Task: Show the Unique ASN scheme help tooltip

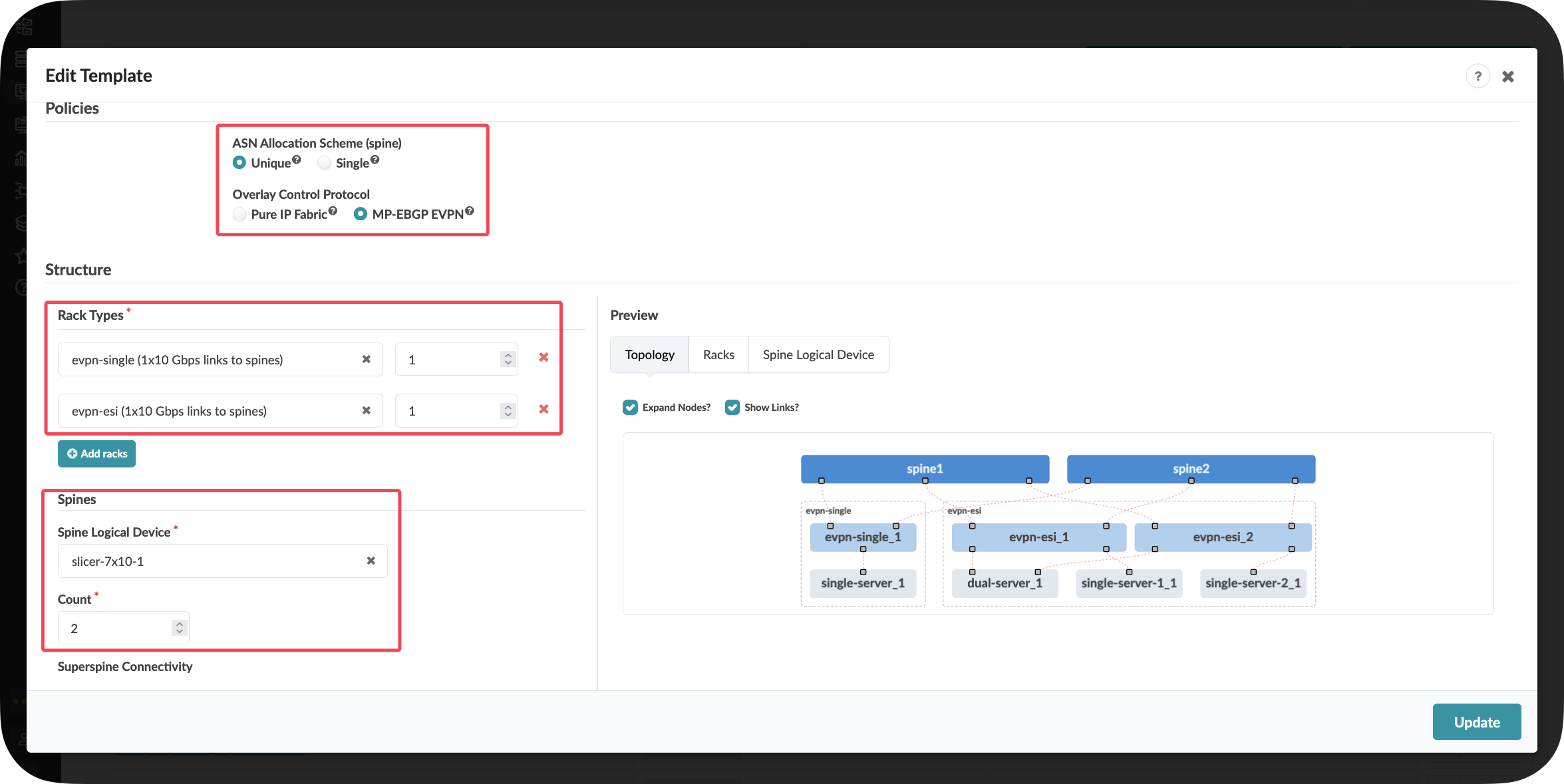Action: [x=297, y=160]
